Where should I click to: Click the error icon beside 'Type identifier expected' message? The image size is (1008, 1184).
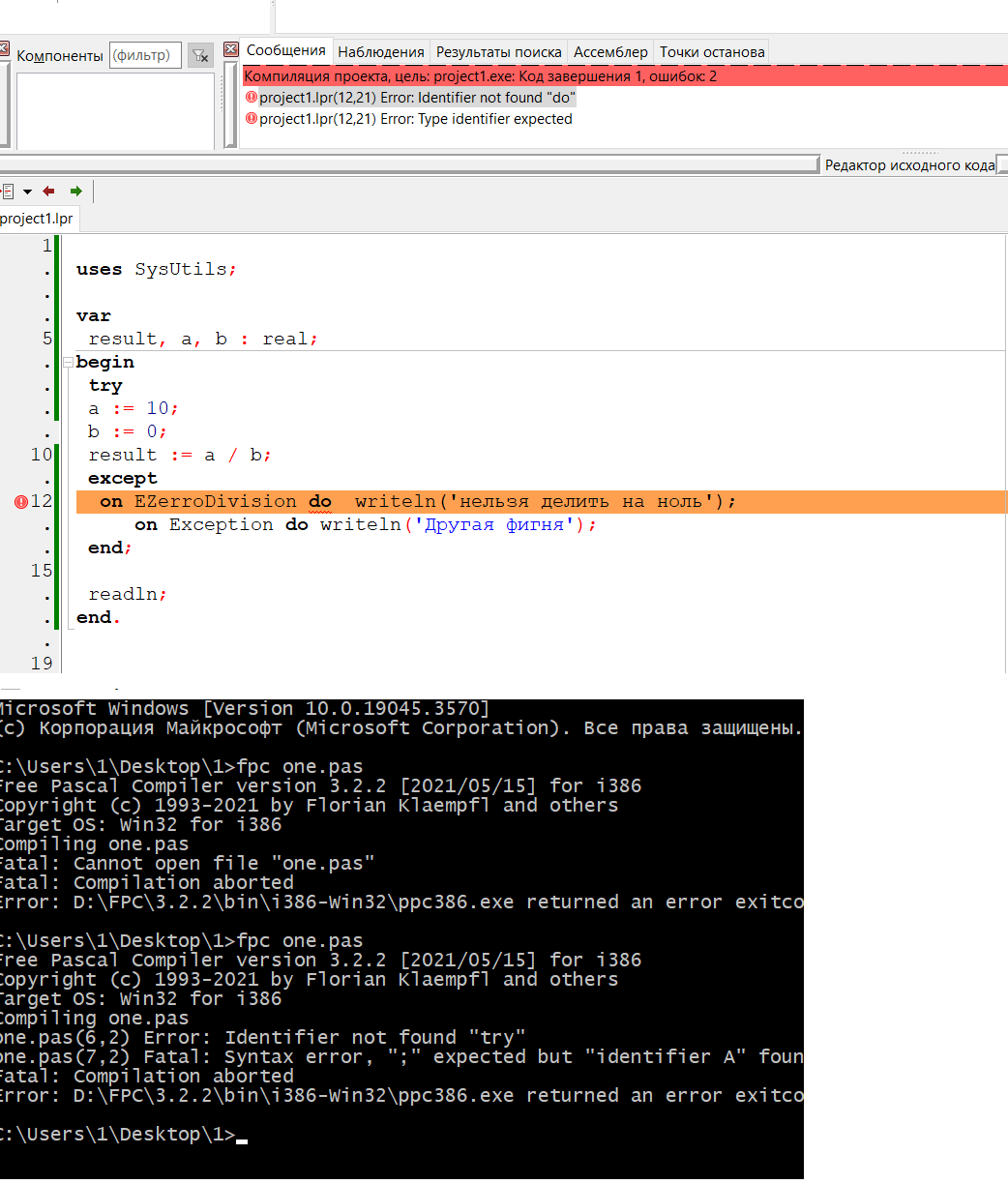click(252, 119)
